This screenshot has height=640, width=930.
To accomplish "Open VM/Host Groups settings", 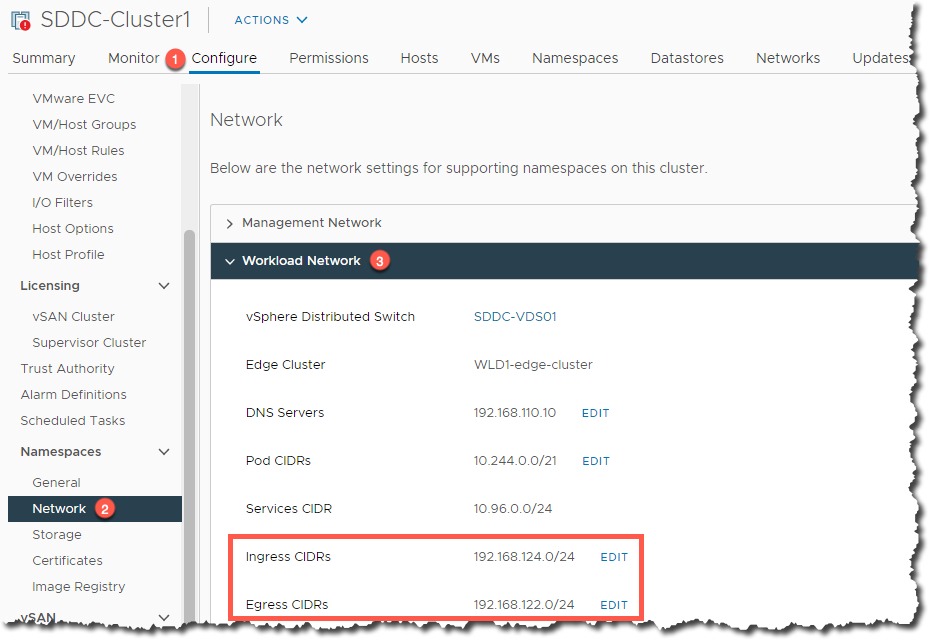I will pyautogui.click(x=84, y=125).
